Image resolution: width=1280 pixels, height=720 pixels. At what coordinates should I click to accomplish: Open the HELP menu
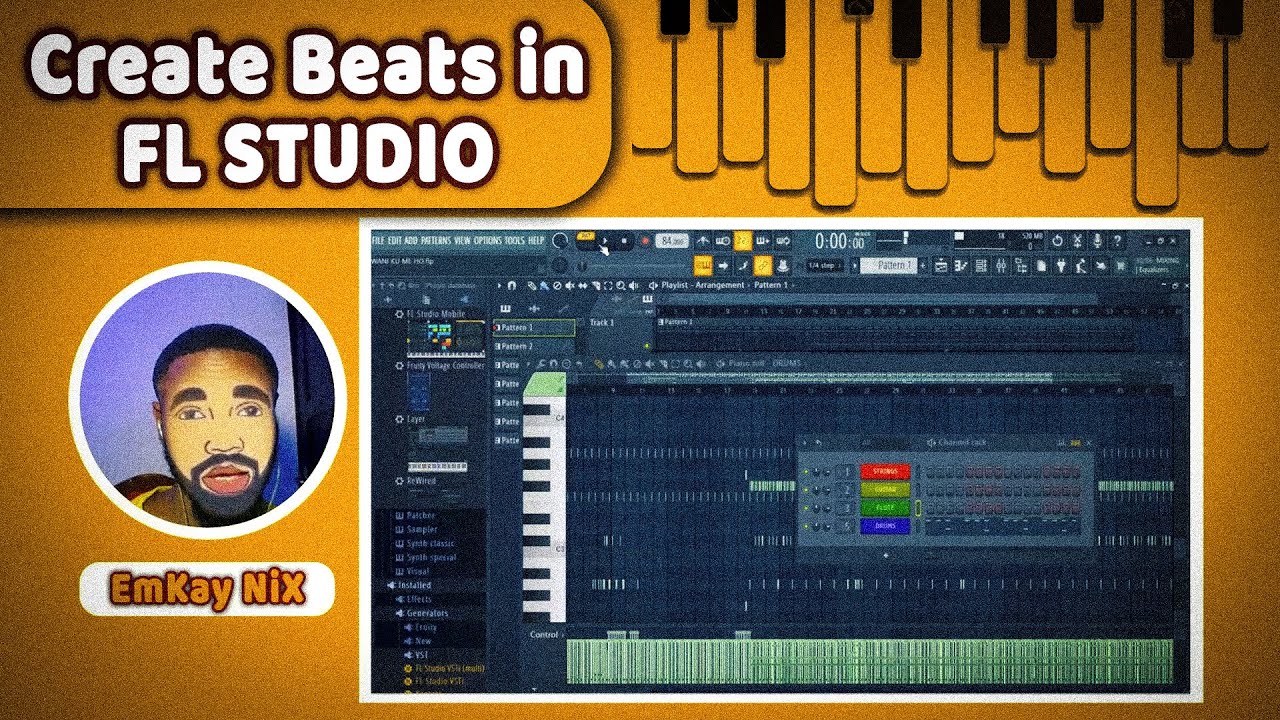coord(536,241)
